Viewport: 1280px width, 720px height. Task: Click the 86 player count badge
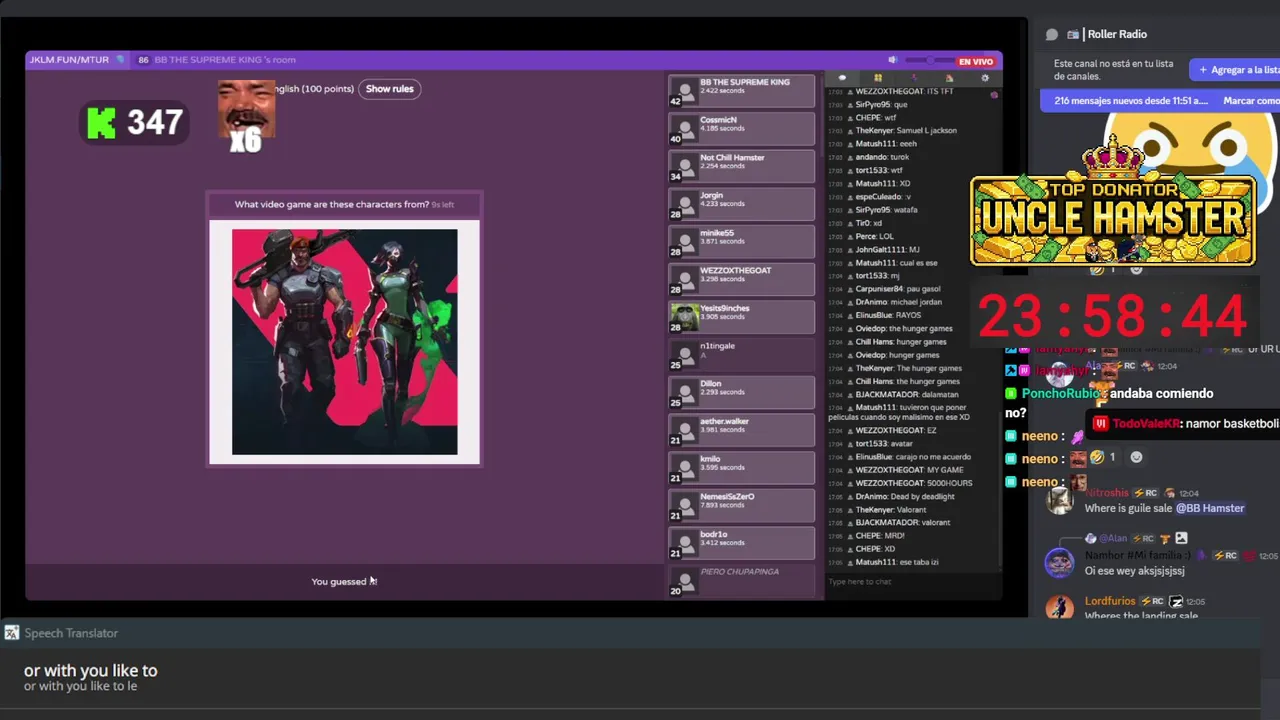(x=143, y=60)
